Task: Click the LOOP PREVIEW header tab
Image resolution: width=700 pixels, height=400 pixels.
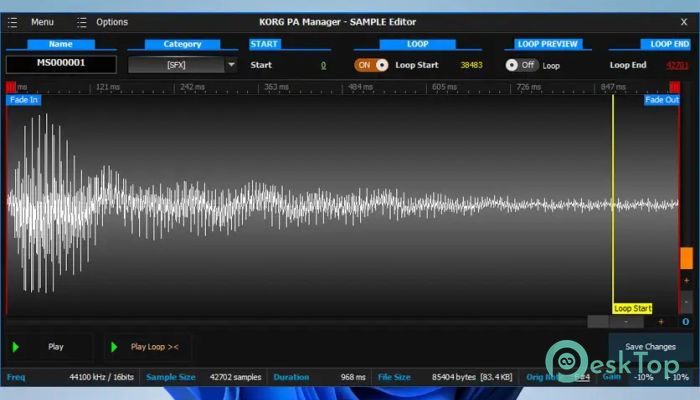Action: (x=548, y=44)
